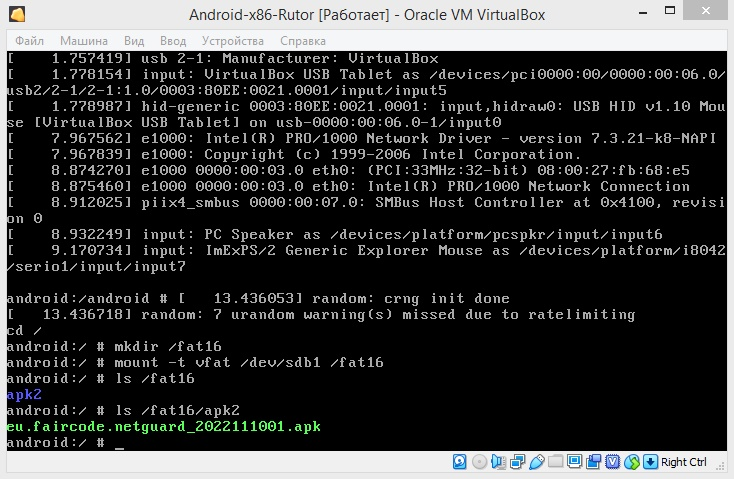Open the Машина menu

click(84, 41)
